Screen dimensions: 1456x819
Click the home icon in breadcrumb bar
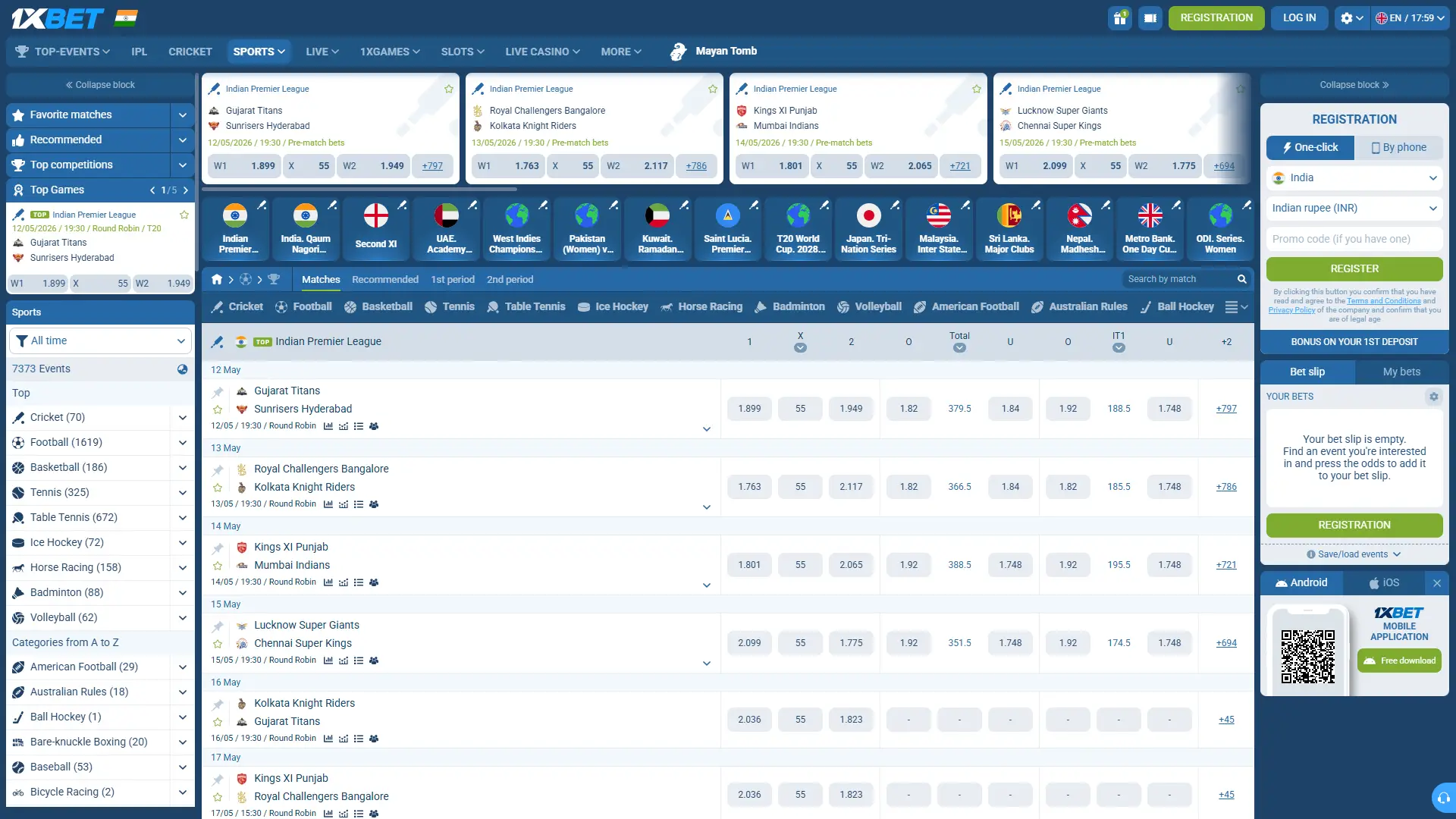click(217, 280)
